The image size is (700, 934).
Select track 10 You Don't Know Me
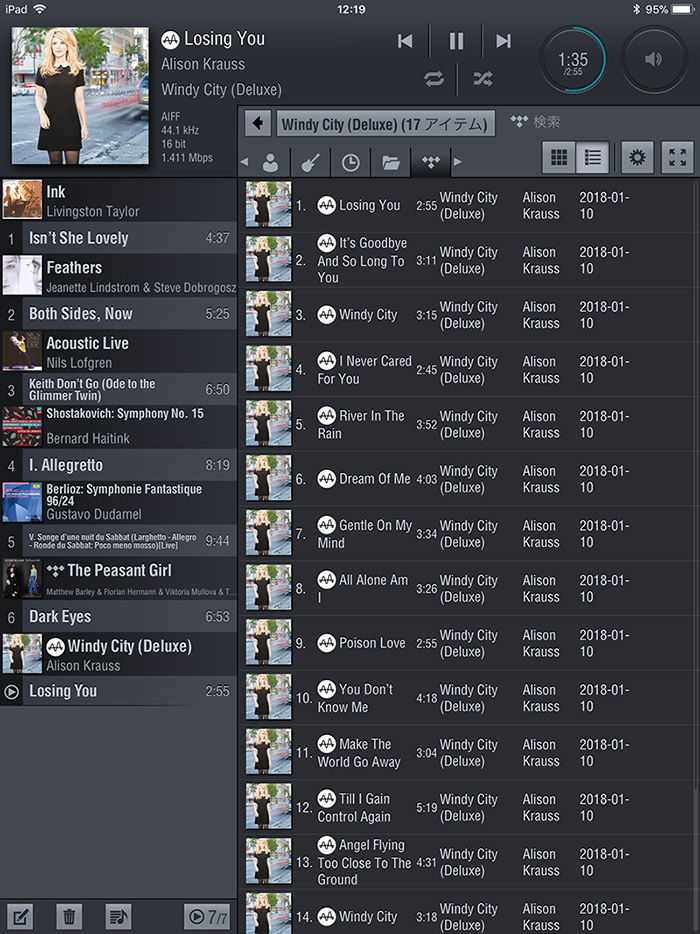pyautogui.click(x=466, y=698)
